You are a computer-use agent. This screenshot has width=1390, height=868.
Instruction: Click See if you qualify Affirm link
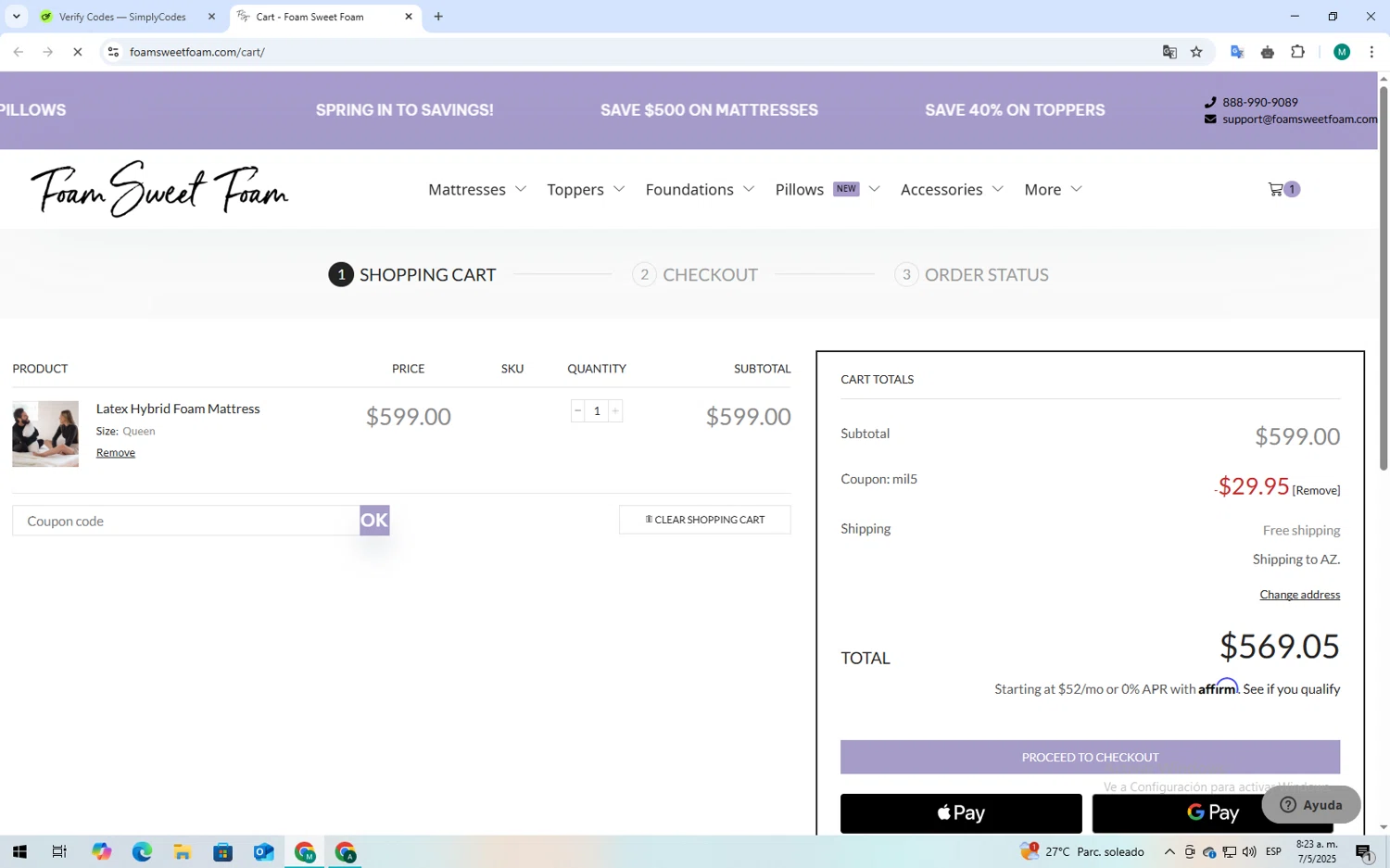[x=1291, y=689]
